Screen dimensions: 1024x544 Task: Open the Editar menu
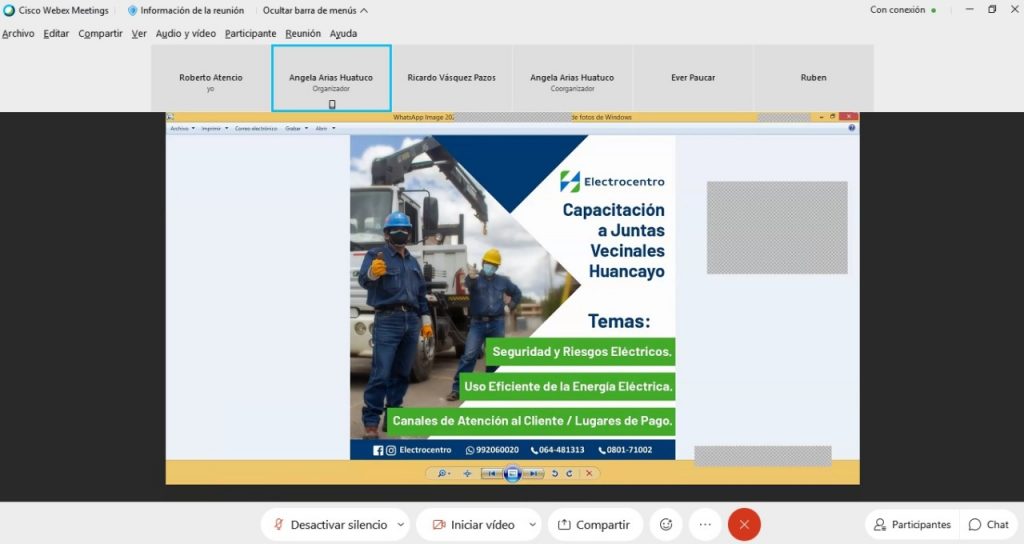(x=56, y=33)
